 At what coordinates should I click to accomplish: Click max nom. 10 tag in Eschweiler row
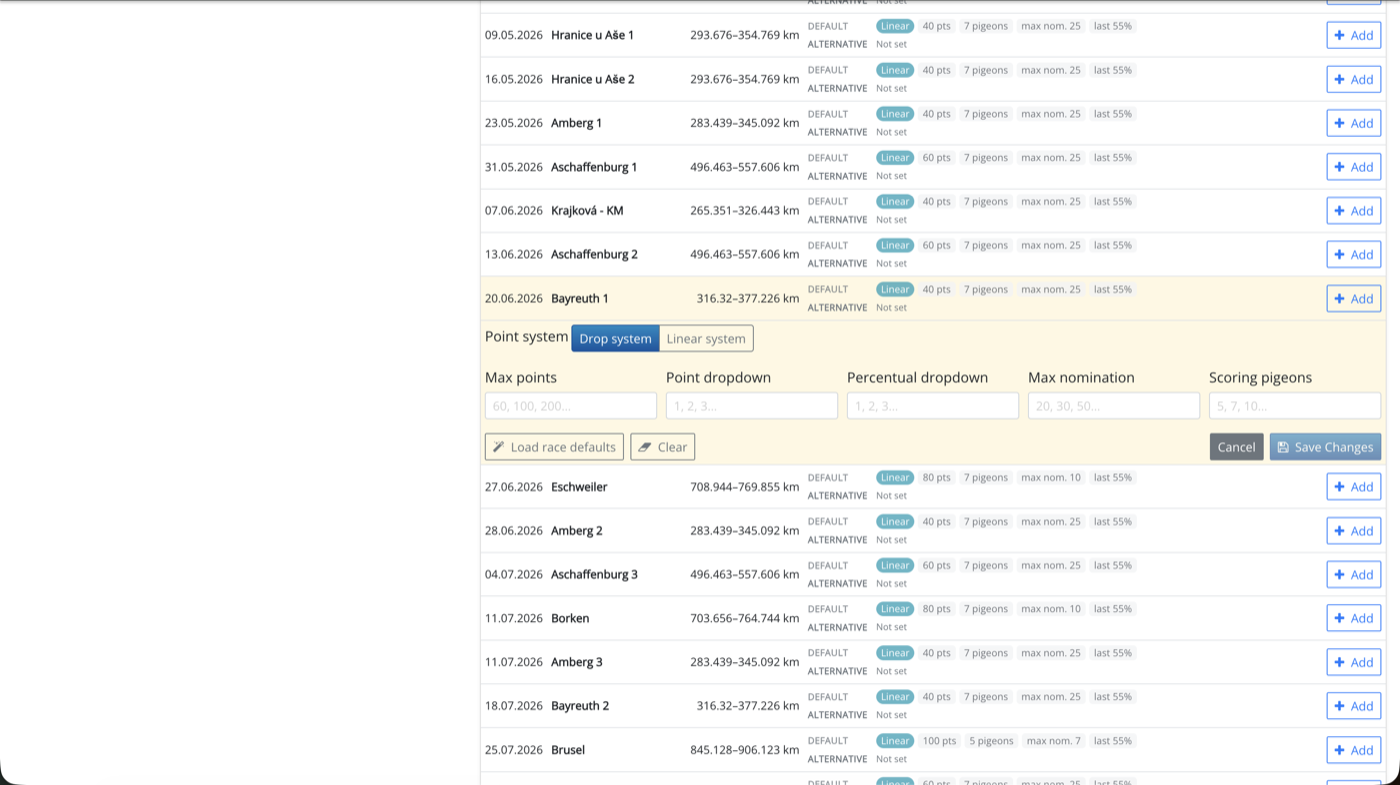(x=1051, y=478)
